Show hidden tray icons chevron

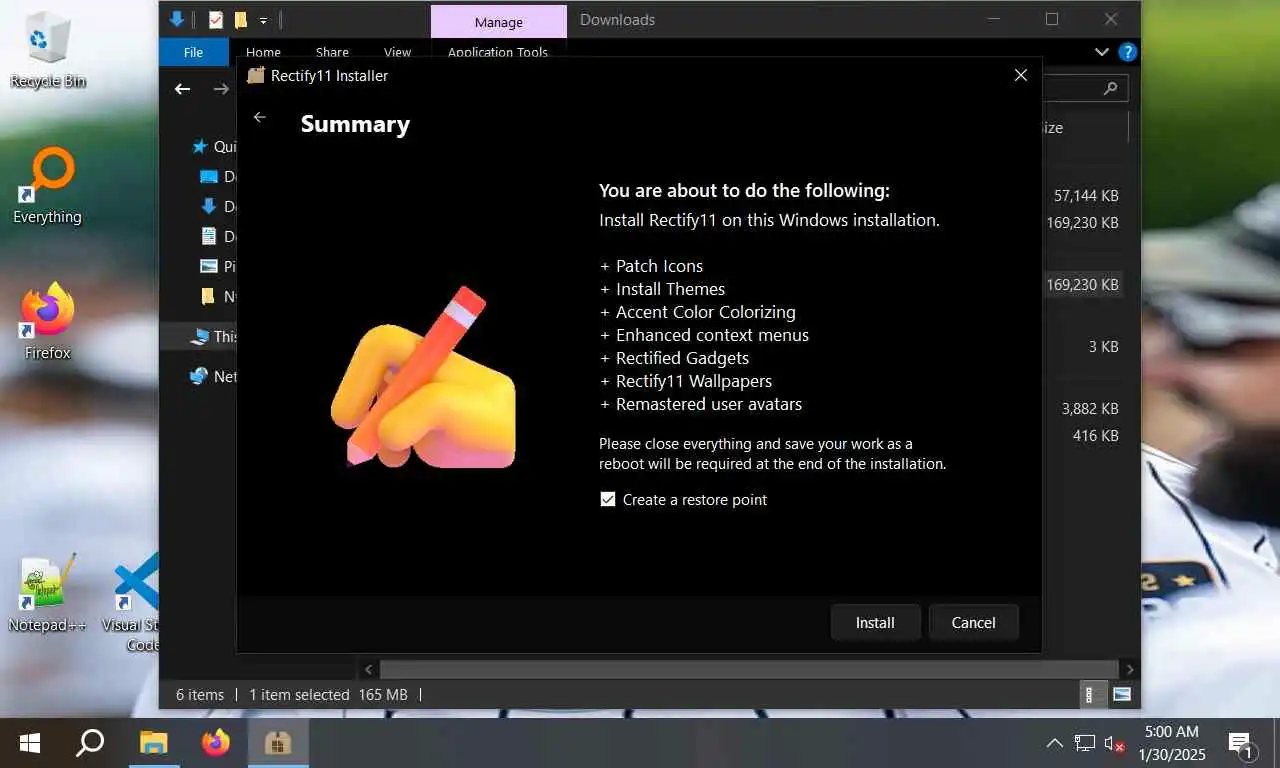[x=1054, y=743]
